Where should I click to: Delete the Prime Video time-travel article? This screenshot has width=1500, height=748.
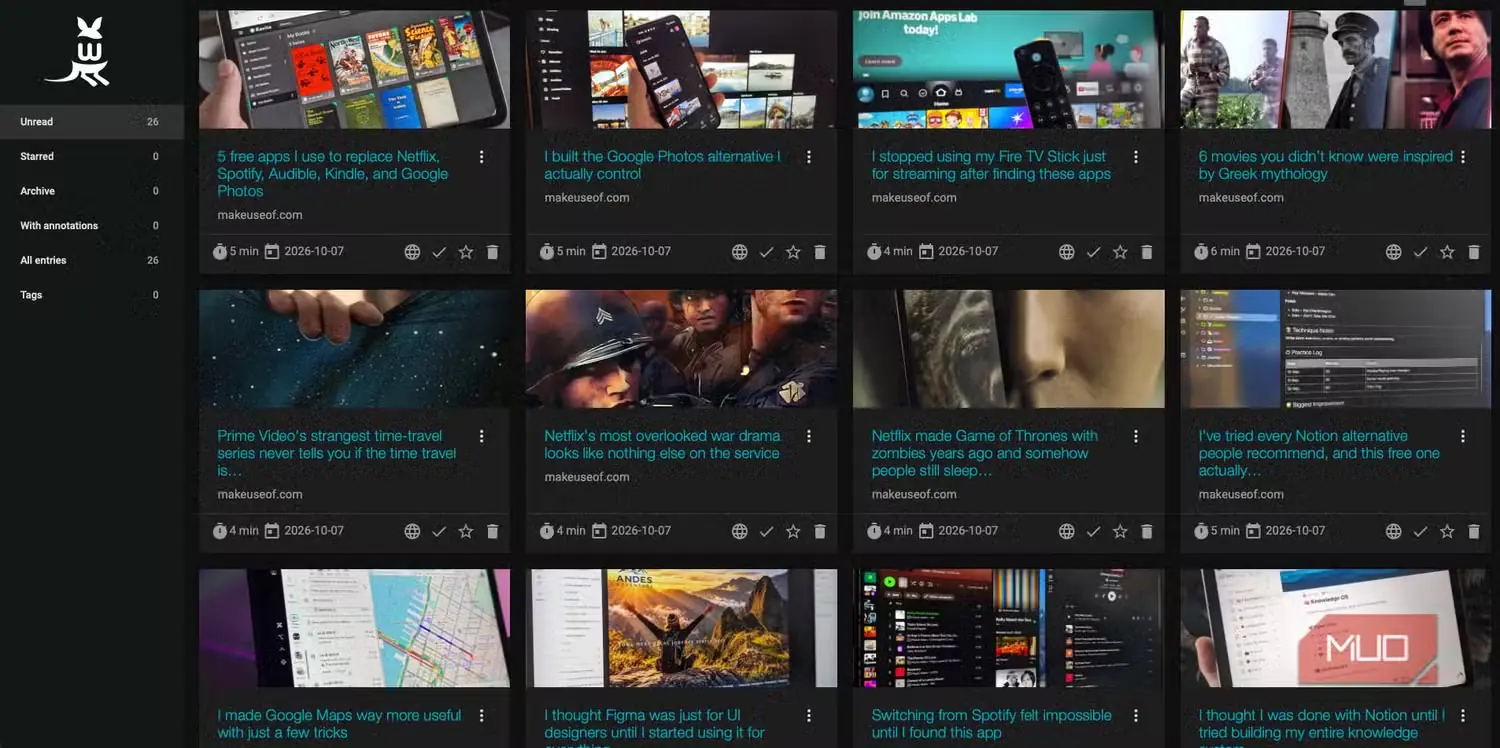click(493, 532)
